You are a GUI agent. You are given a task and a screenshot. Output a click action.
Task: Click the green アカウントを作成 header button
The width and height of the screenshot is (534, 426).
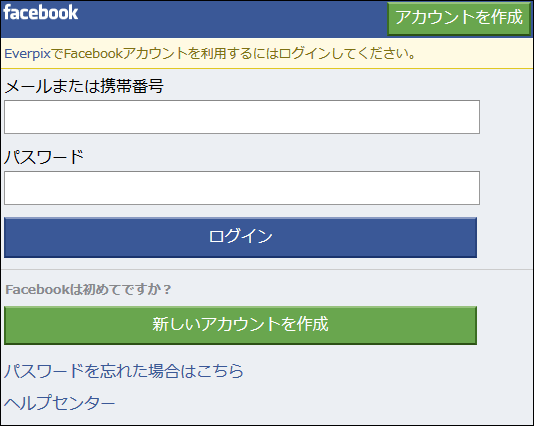pyautogui.click(x=459, y=18)
